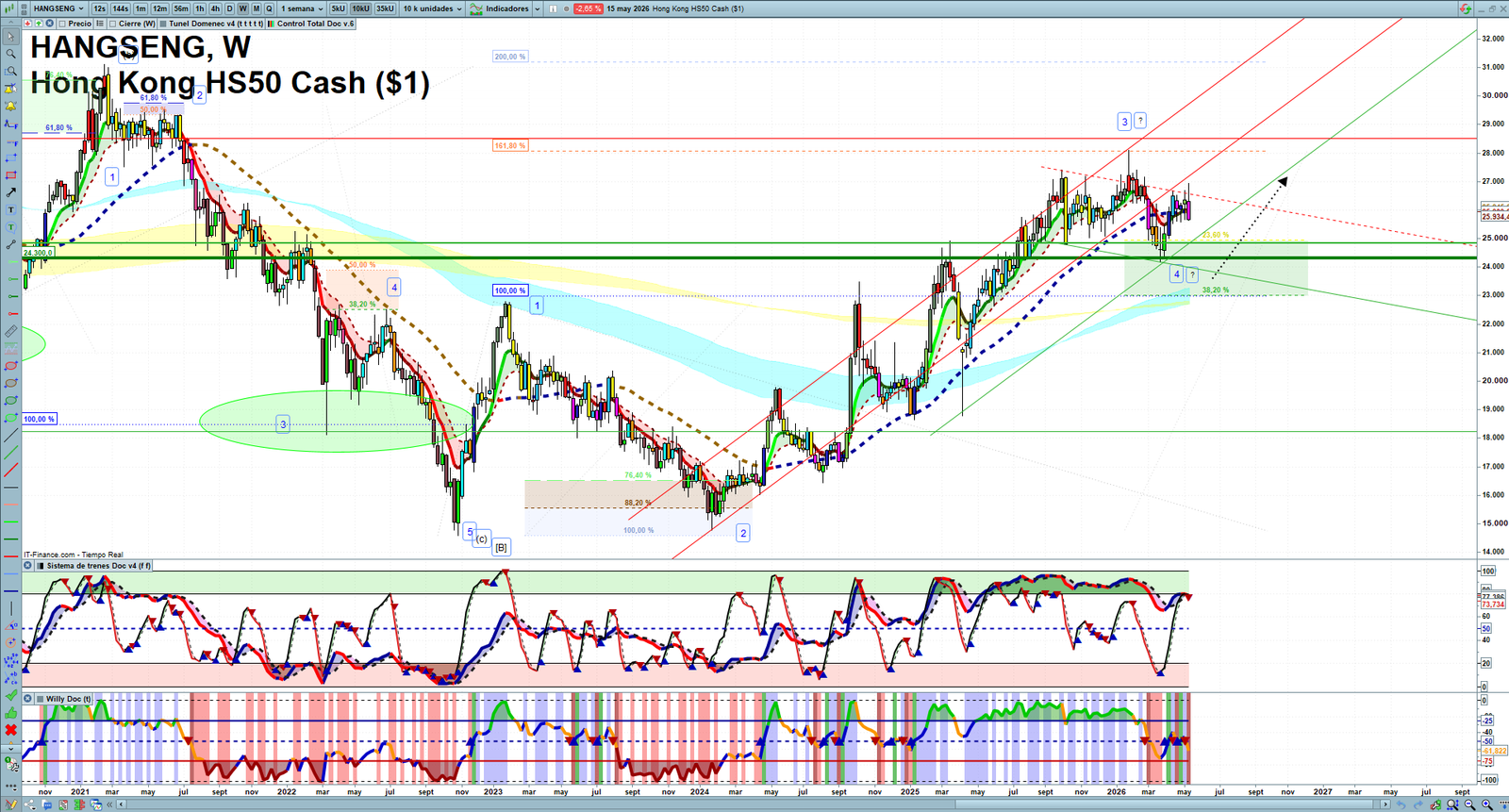This screenshot has height=812, width=1509.
Task: Select the green T speech bubble tool
Action: (10, 227)
